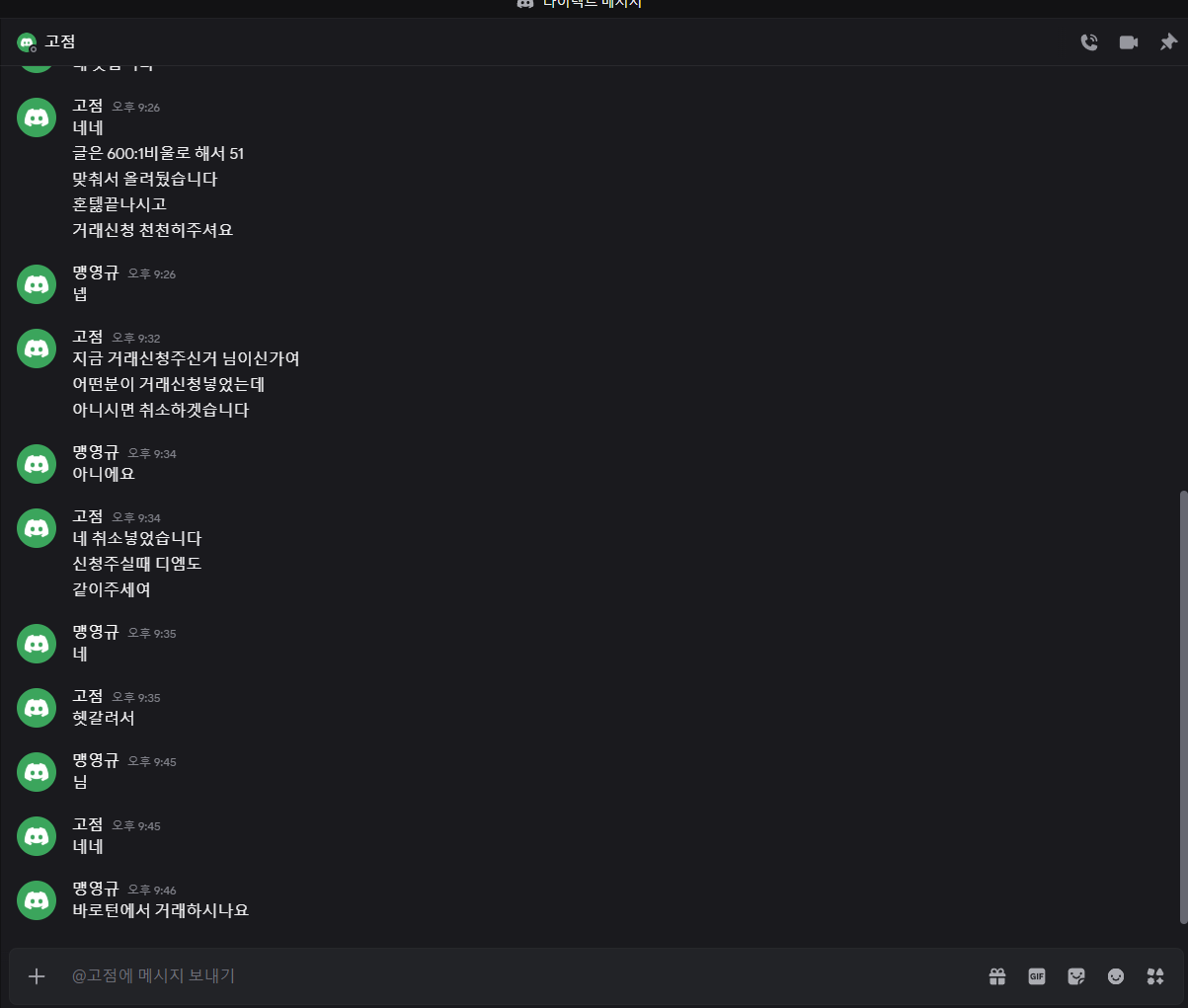Open the GIF picker

click(x=1037, y=976)
